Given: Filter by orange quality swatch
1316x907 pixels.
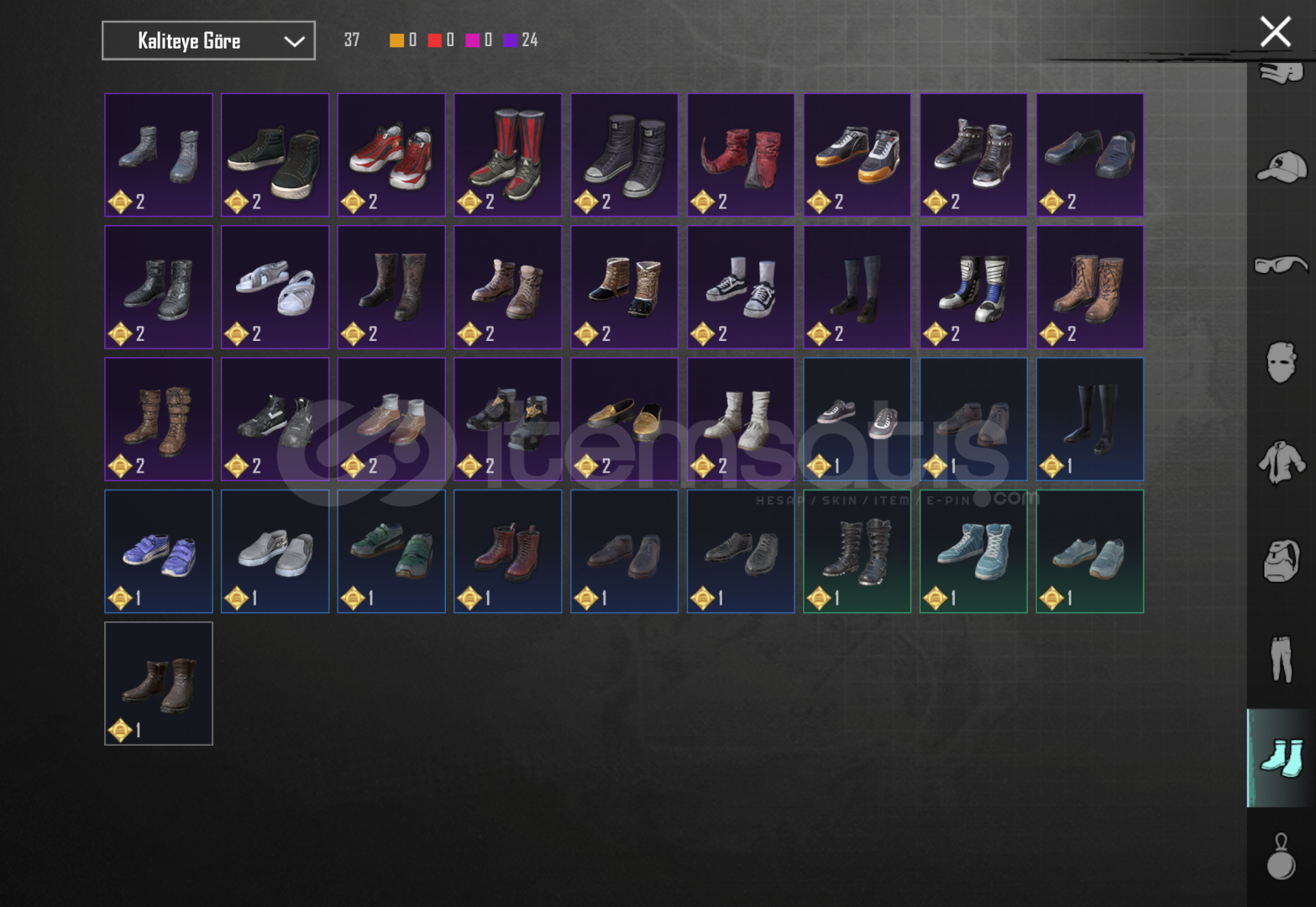Looking at the screenshot, I should tap(396, 40).
